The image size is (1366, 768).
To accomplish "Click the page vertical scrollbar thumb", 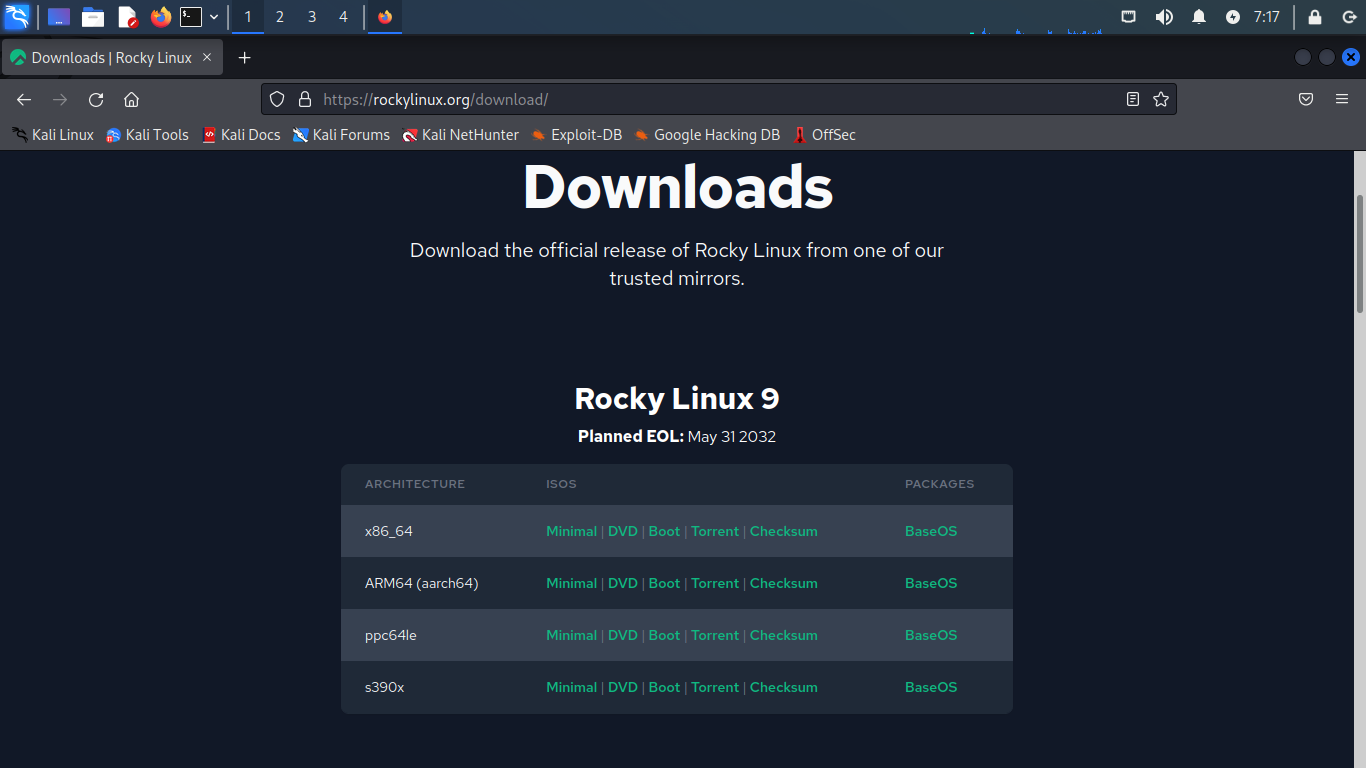I will click(1359, 254).
